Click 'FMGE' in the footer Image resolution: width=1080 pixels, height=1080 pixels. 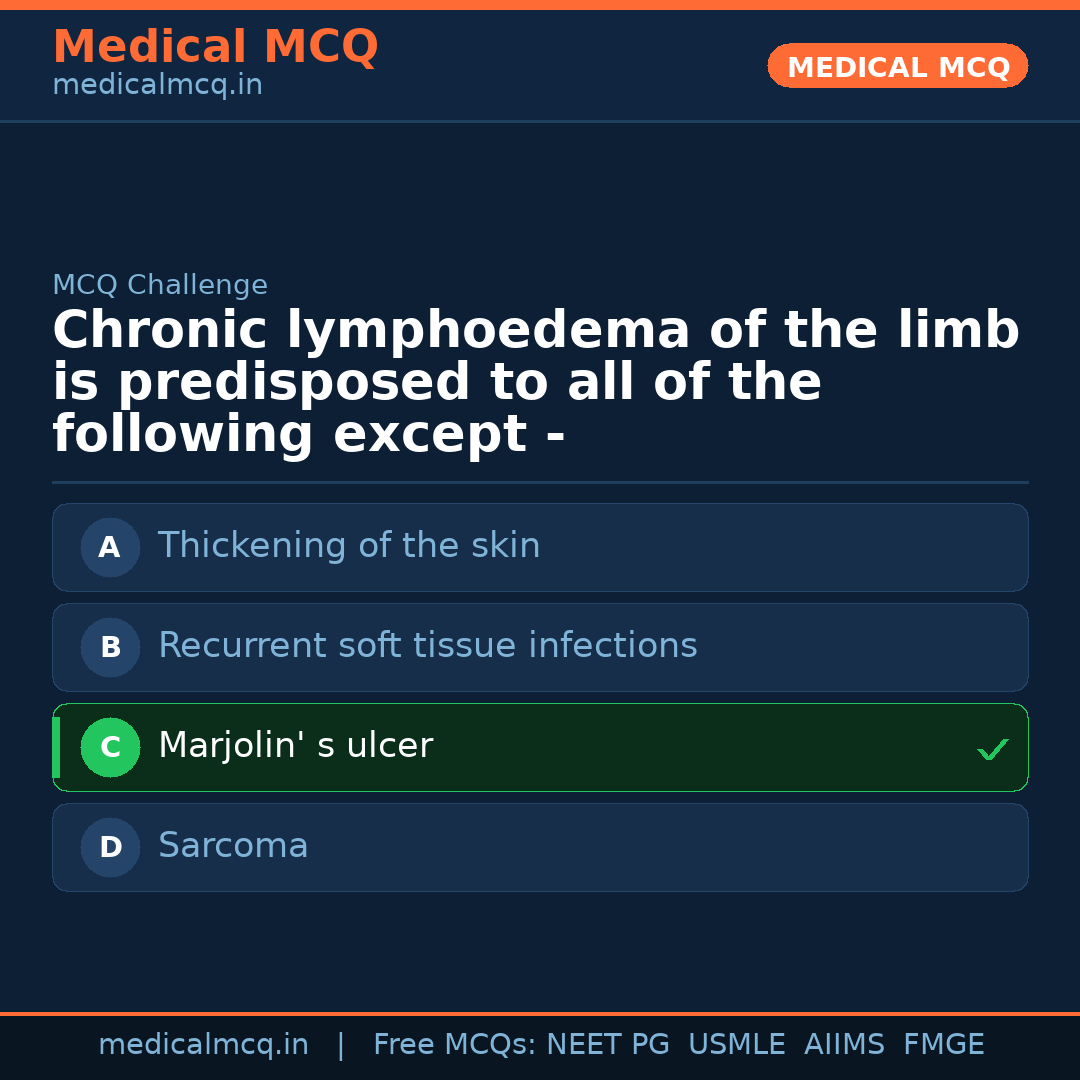tap(943, 1045)
